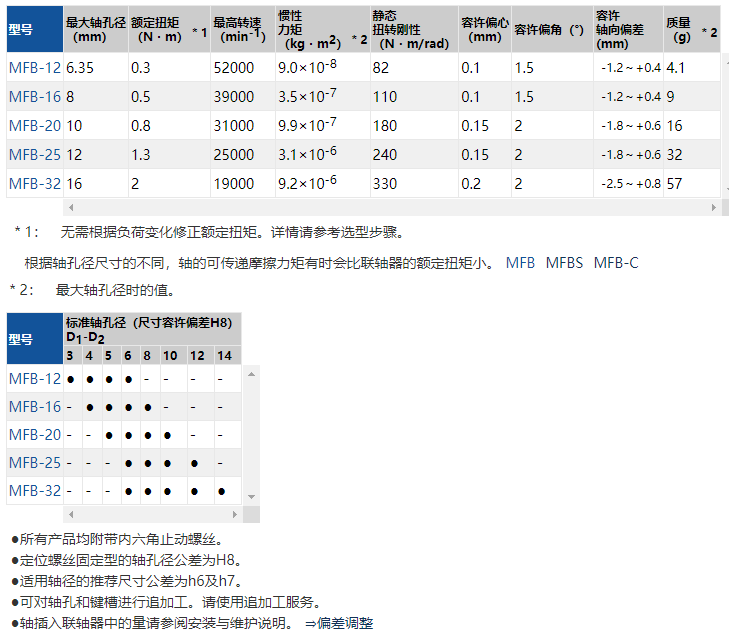Click left arrow of bore table horizontal scrollbar

point(69,514)
